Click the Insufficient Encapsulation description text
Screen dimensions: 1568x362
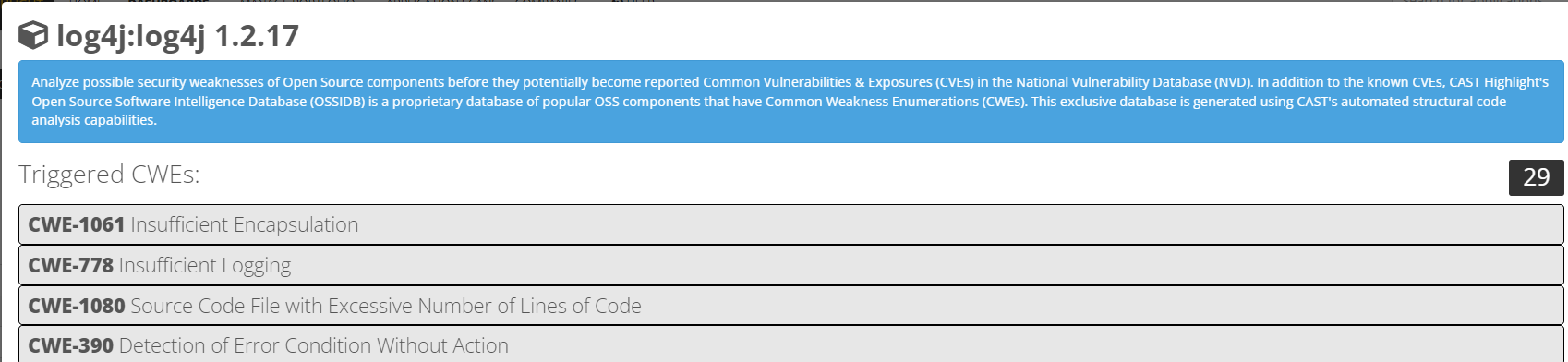pos(245,224)
